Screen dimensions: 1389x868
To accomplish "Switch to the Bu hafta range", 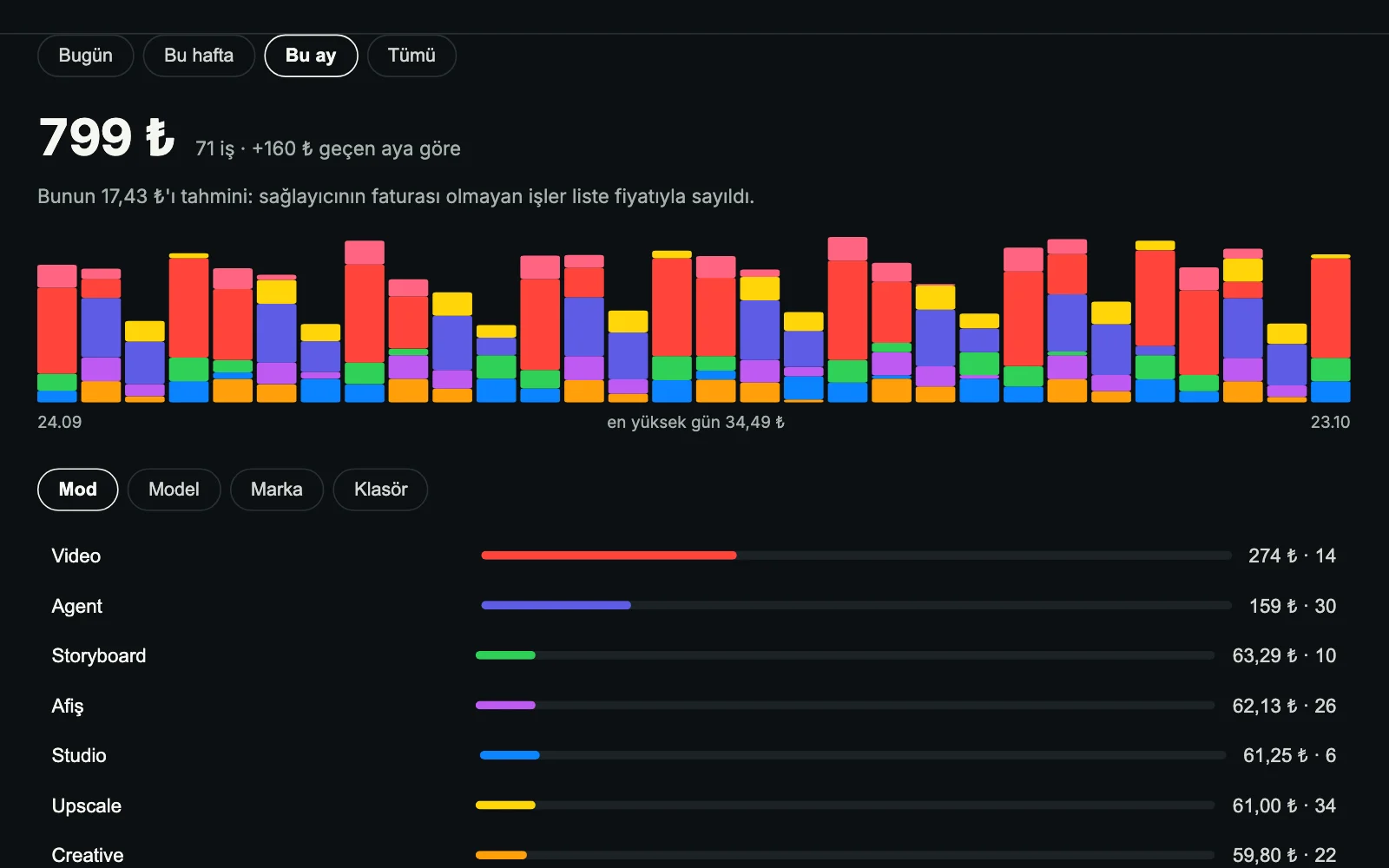I will click(199, 56).
